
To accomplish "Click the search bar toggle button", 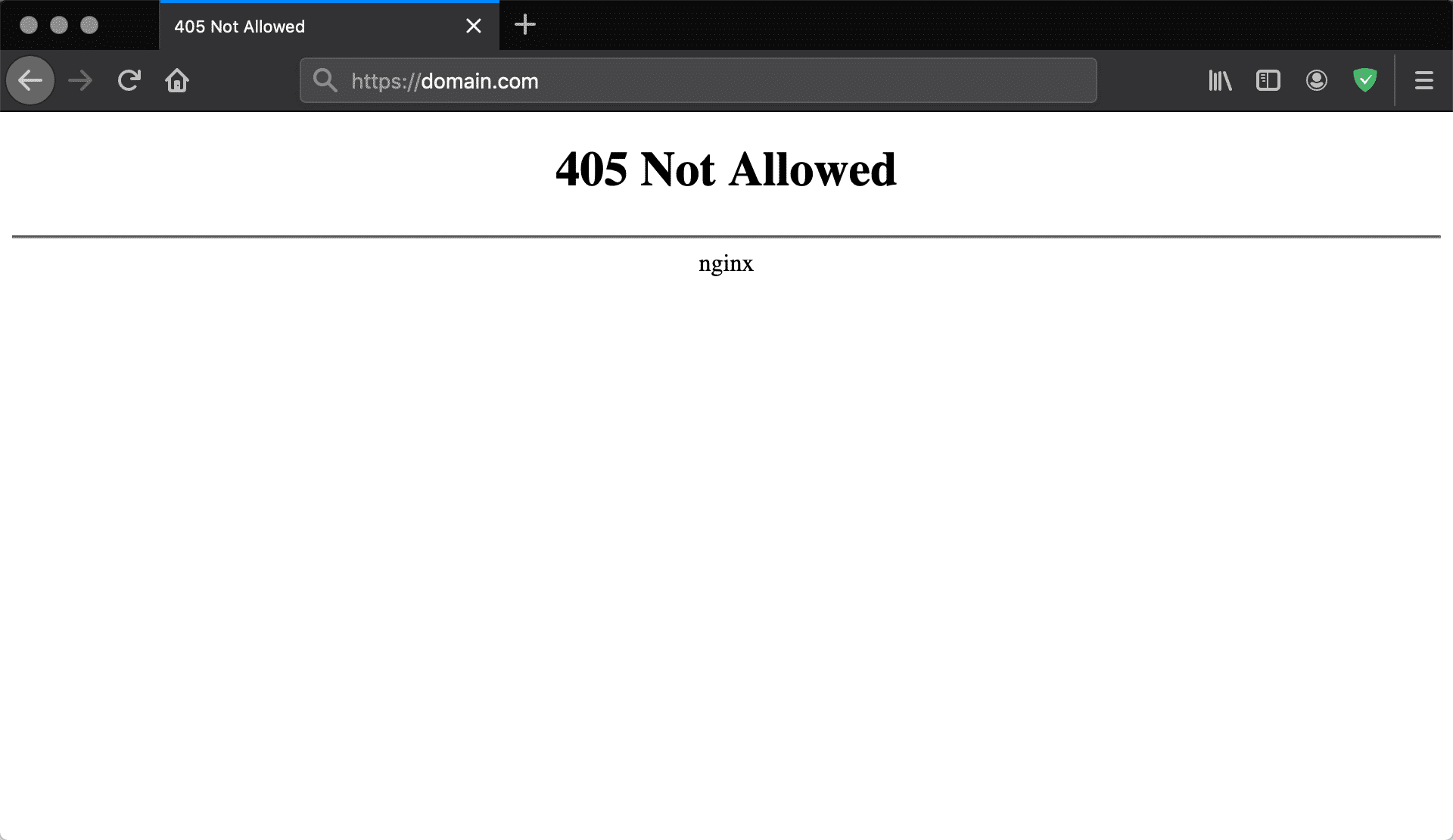I will click(323, 80).
